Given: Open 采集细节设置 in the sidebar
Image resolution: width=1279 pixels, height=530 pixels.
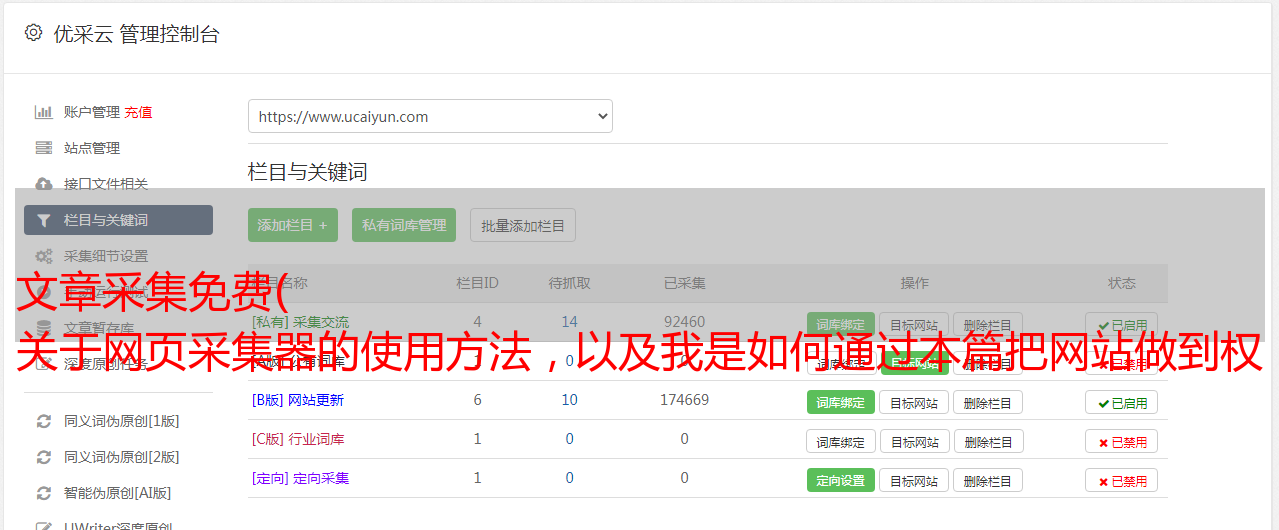Looking at the screenshot, I should pyautogui.click(x=106, y=256).
